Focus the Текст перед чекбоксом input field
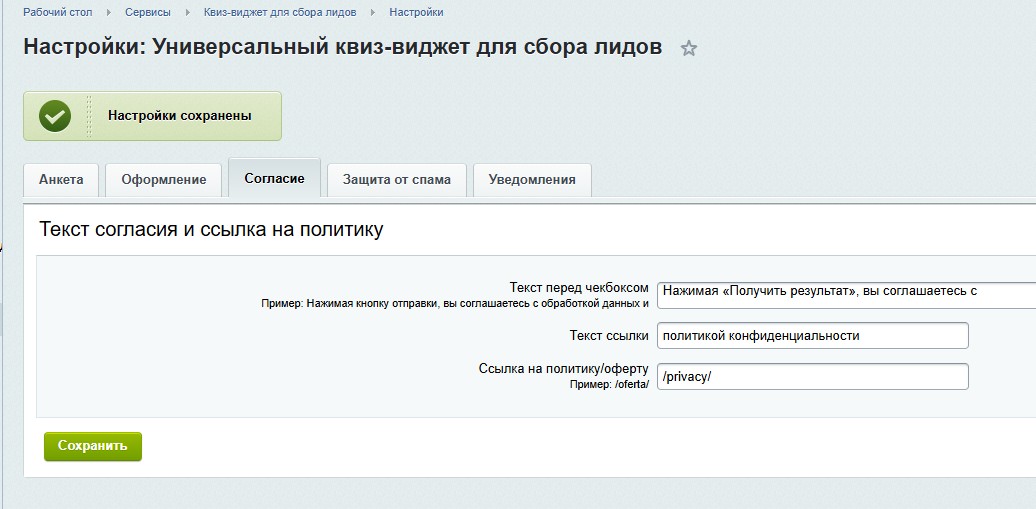 point(846,294)
